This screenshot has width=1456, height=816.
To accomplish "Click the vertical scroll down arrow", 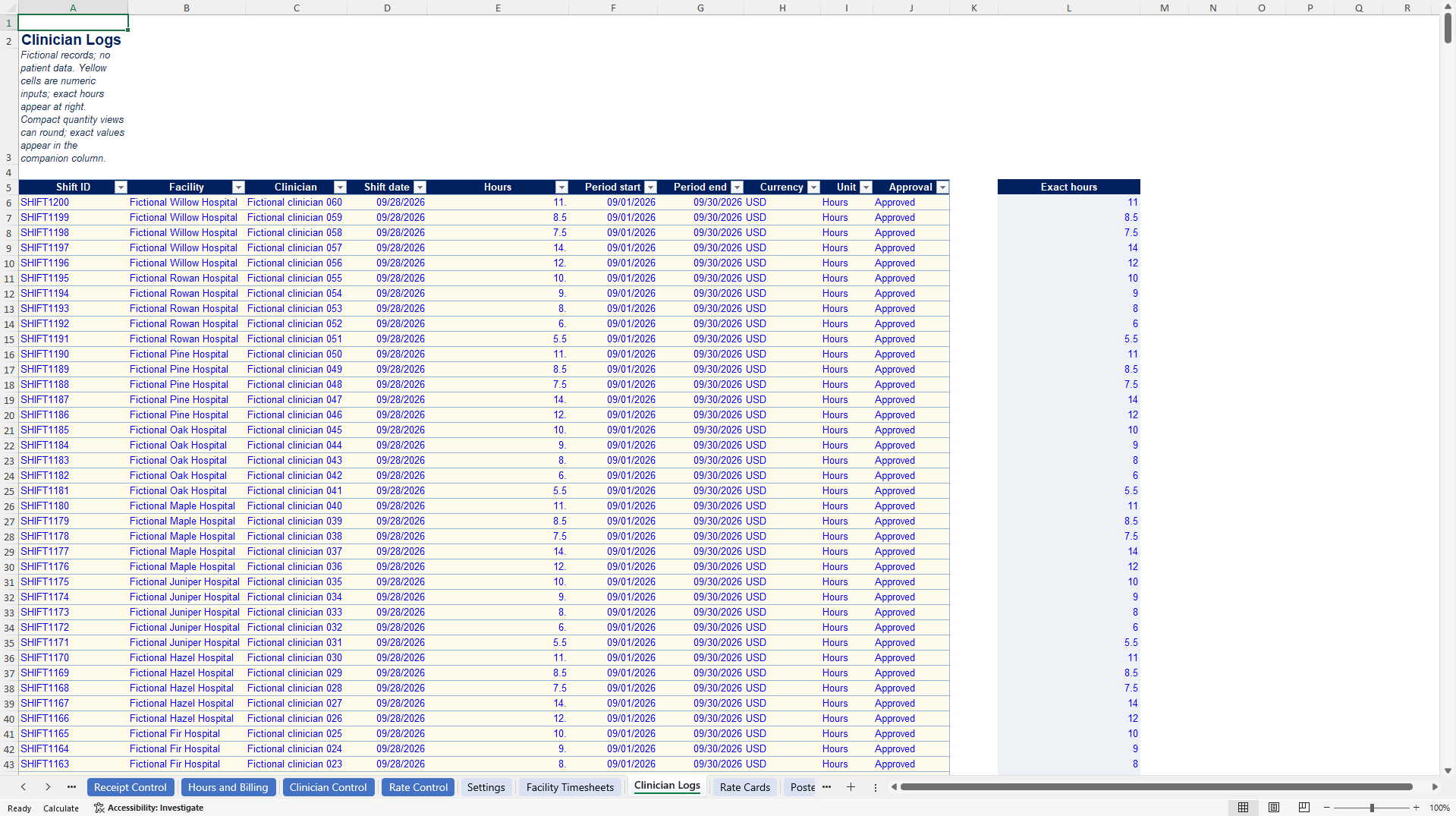I will click(1448, 770).
